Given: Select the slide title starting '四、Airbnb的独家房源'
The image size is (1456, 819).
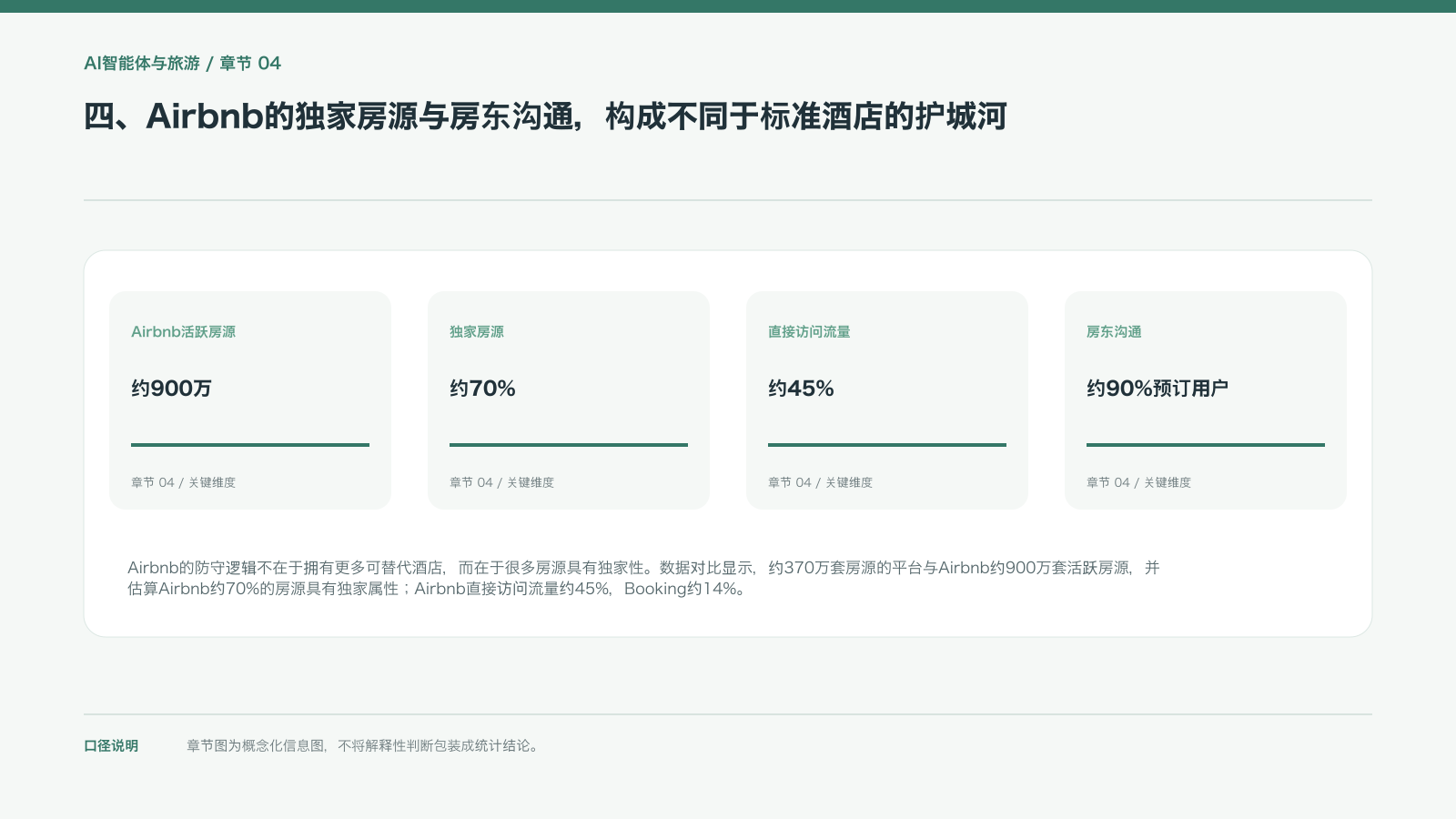Looking at the screenshot, I should [545, 116].
